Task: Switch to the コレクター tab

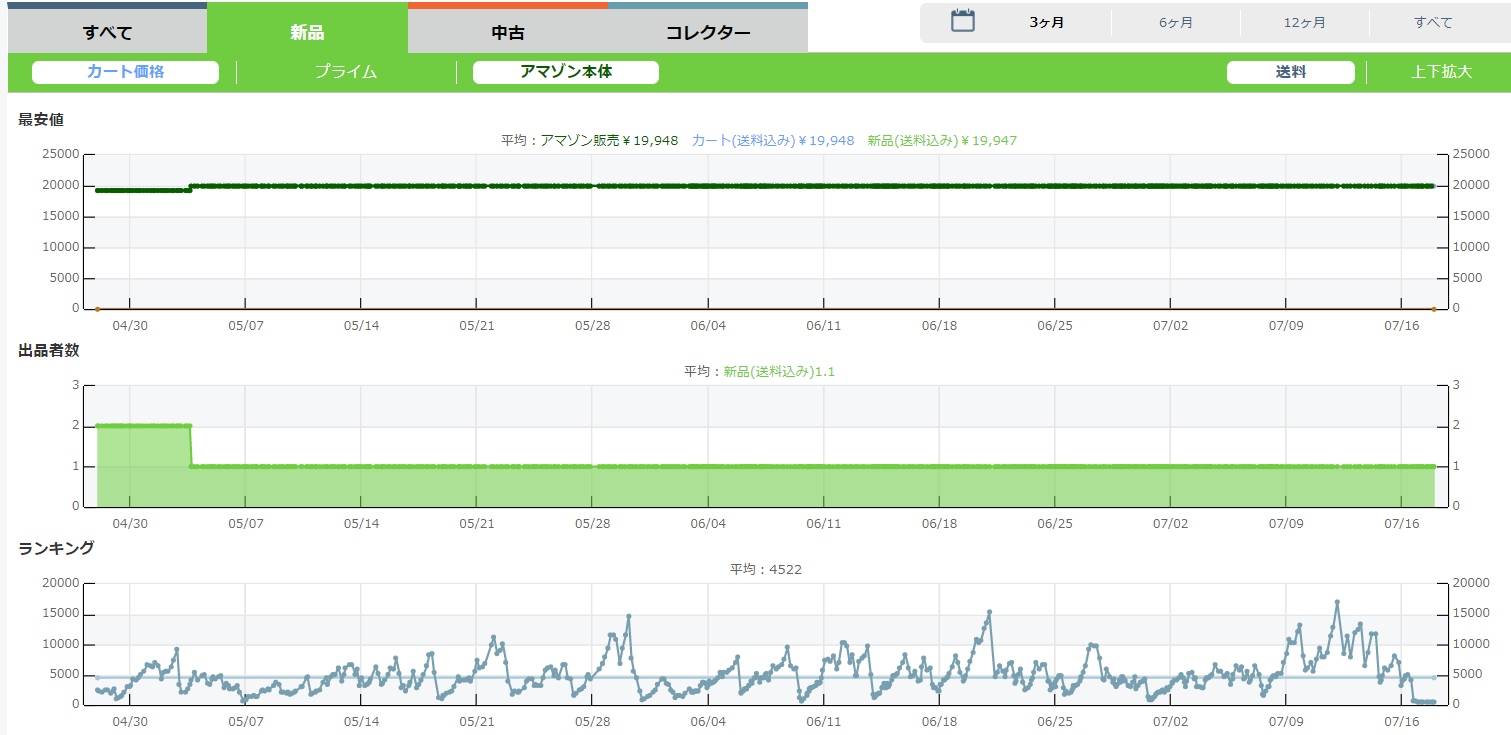Action: click(x=708, y=32)
